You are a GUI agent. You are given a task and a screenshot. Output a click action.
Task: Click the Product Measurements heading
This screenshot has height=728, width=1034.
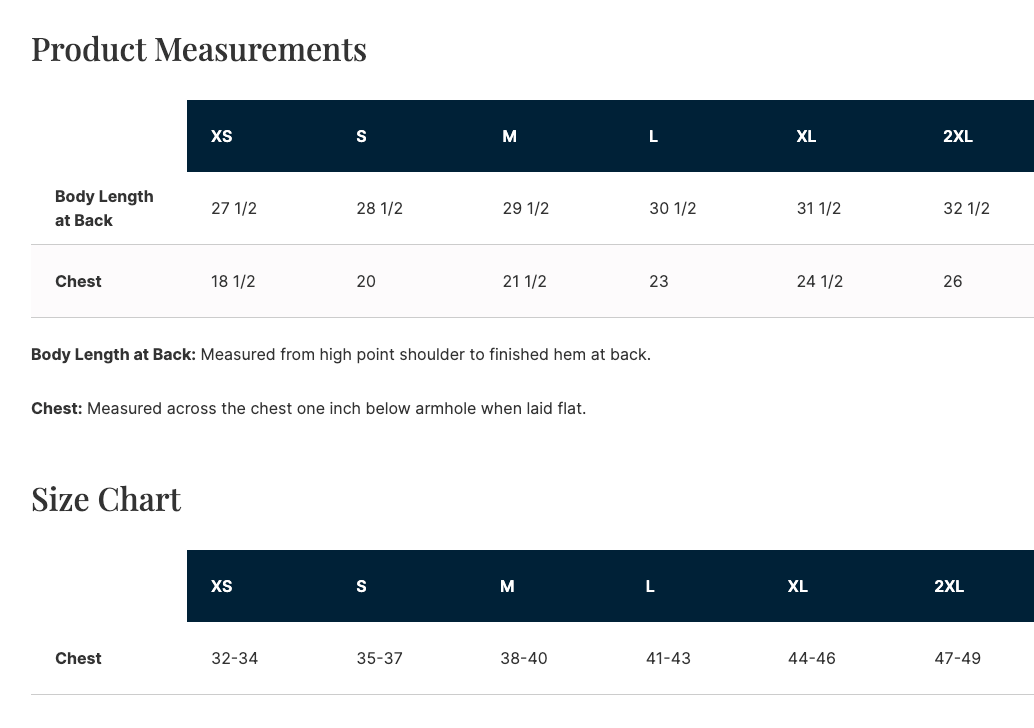point(199,49)
